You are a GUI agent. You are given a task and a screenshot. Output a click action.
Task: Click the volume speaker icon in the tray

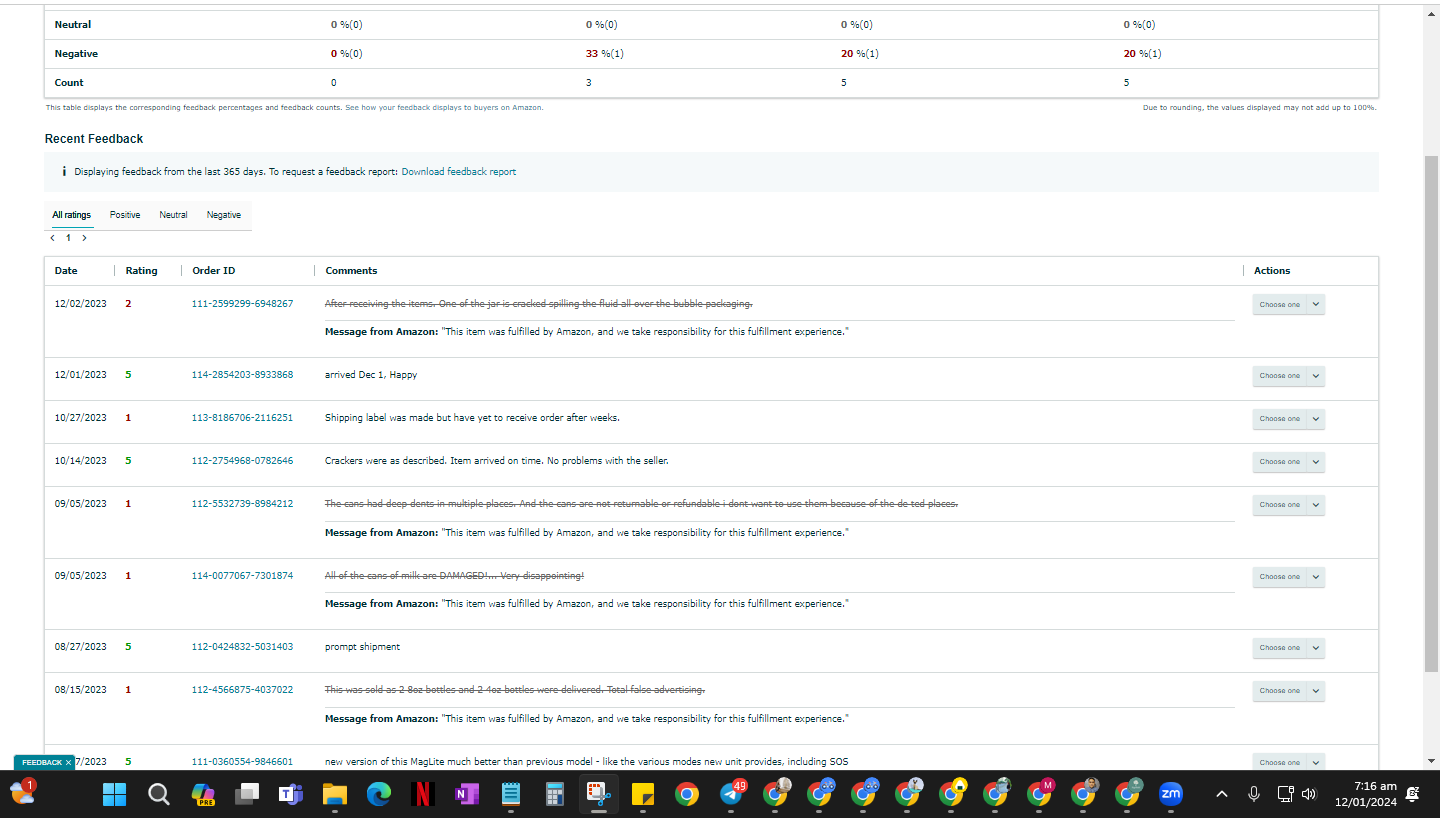1309,794
